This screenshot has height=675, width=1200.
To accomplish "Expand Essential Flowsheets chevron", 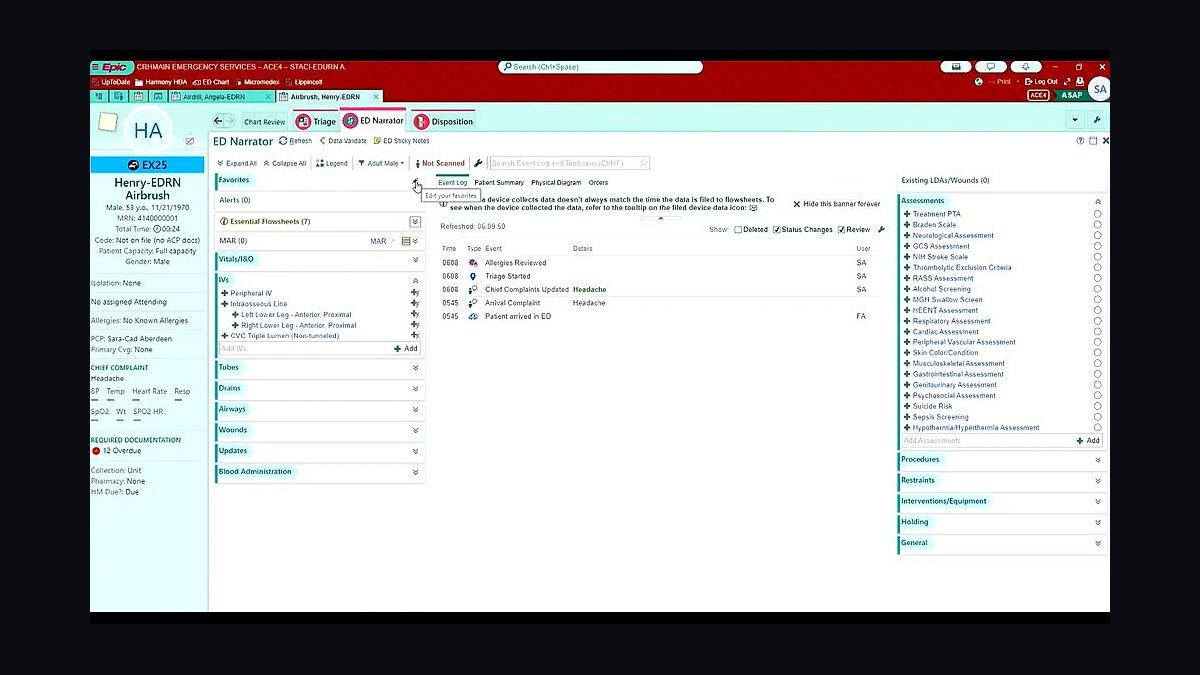I will 415,221.
